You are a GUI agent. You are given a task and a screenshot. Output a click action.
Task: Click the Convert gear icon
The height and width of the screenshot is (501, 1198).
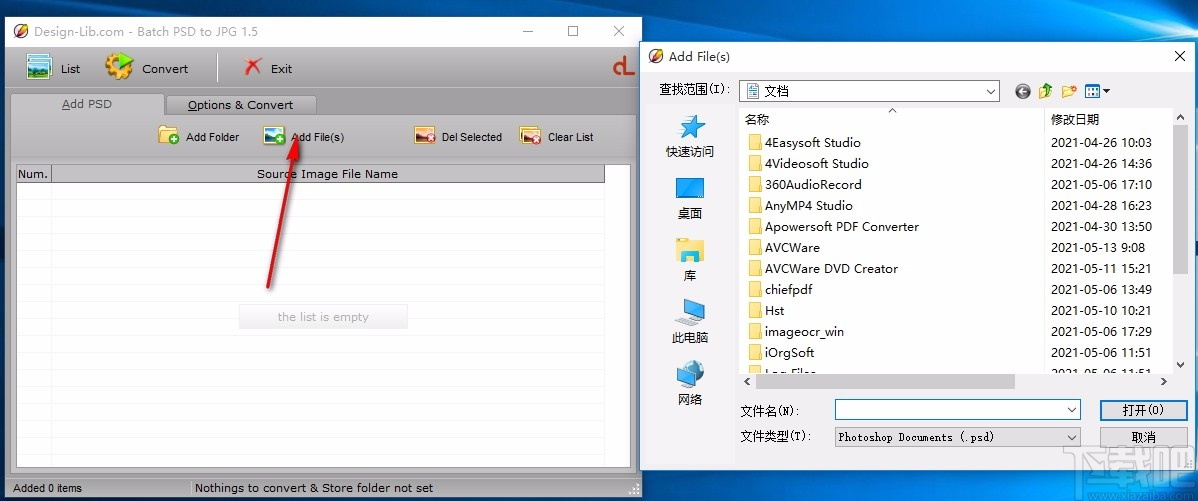pos(119,67)
